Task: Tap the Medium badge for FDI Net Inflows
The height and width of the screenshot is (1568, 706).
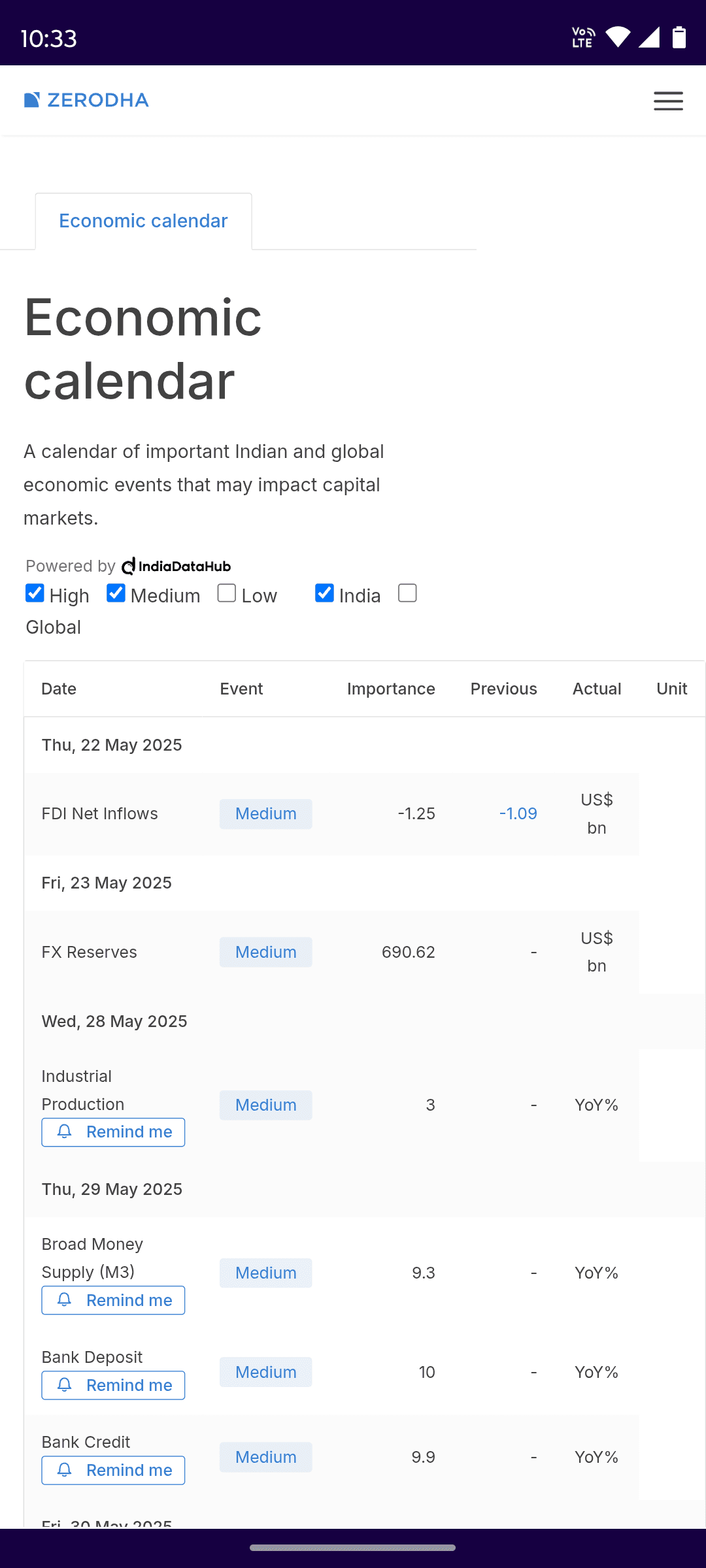Action: 266,814
